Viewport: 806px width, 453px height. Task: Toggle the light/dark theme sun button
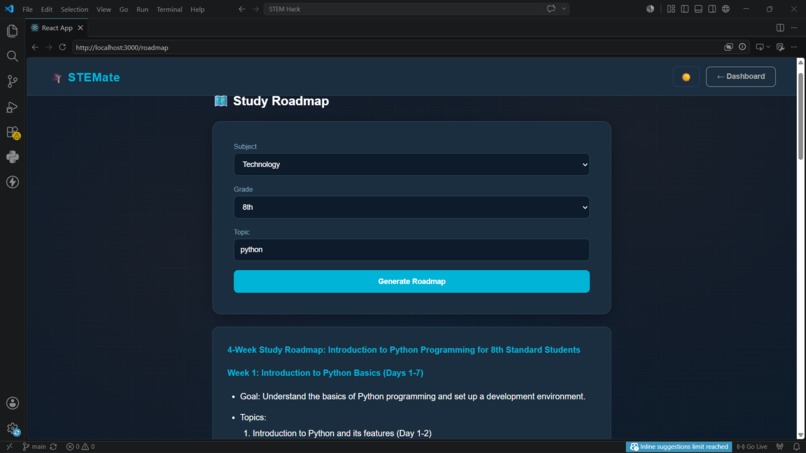point(686,77)
